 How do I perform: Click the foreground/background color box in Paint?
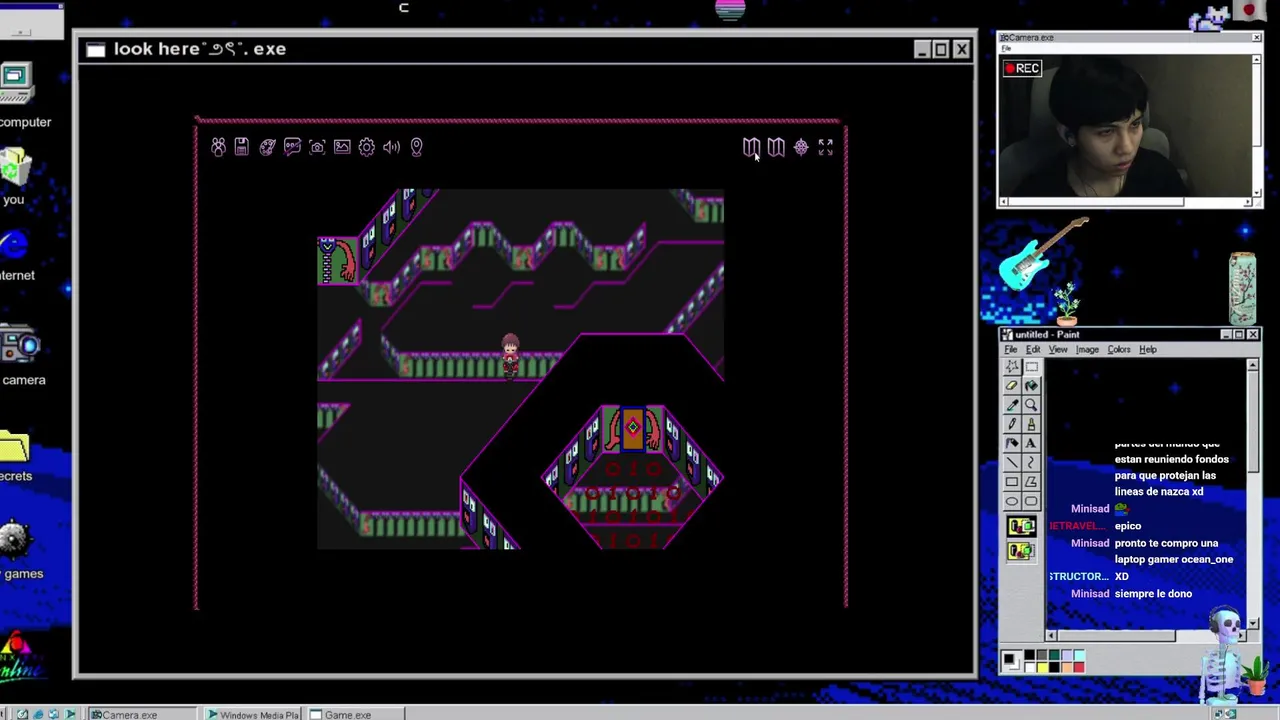1010,661
